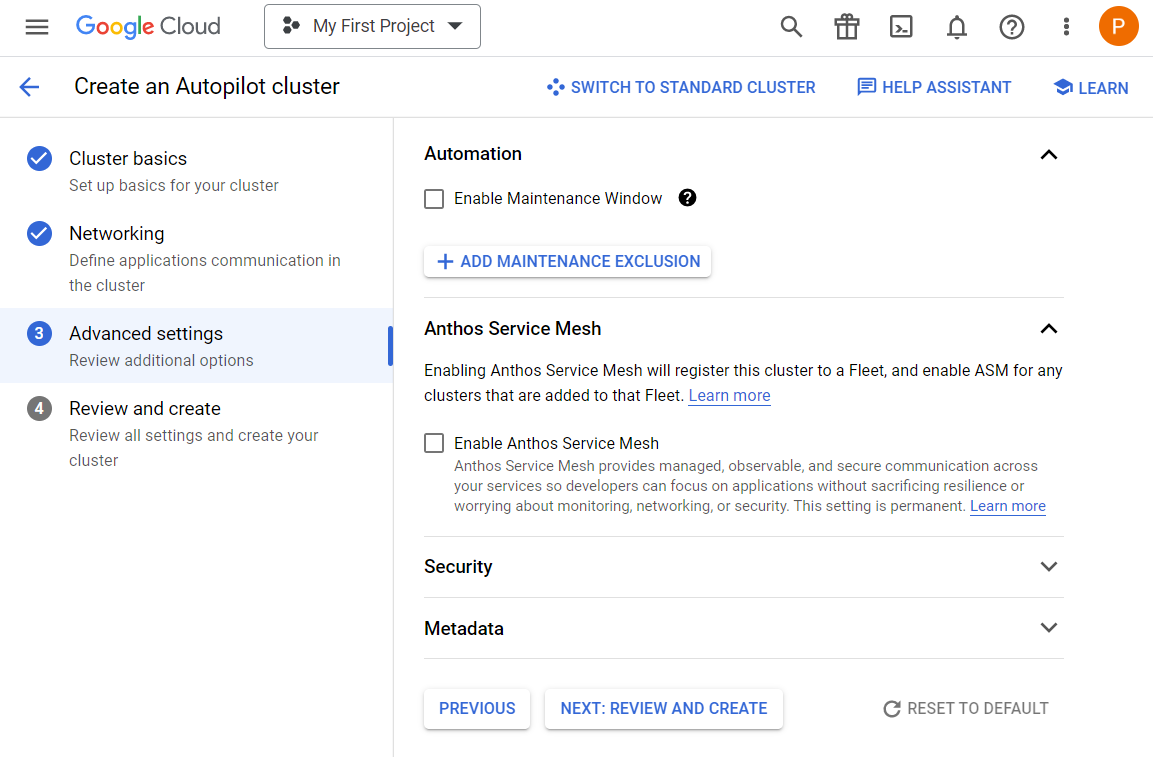The image size is (1153, 757).
Task: Collapse the Automation section
Action: (1048, 154)
